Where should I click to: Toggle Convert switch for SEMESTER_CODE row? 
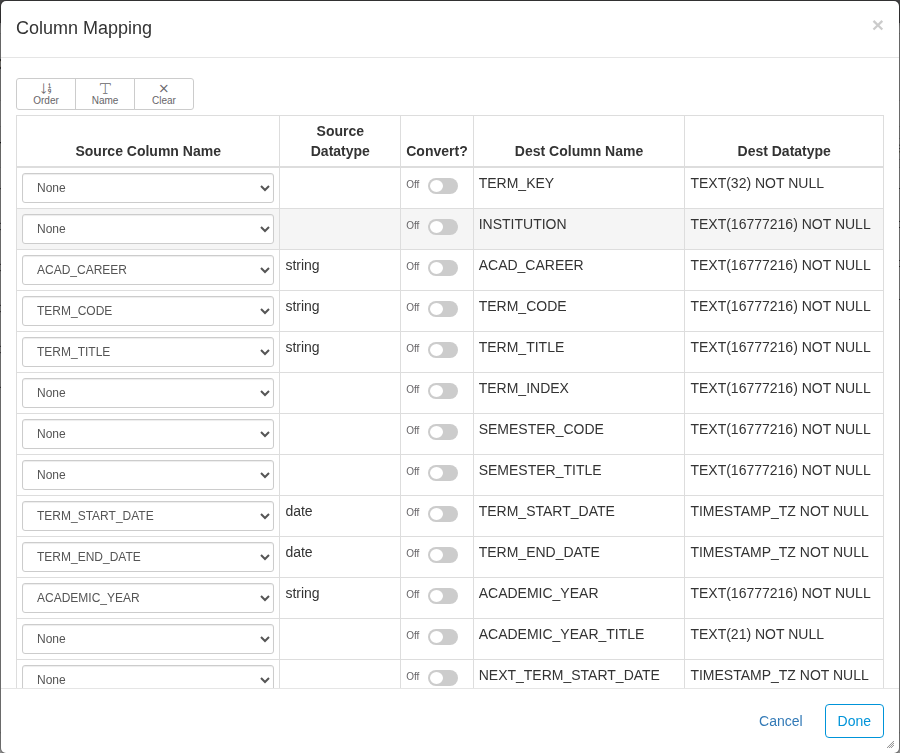[443, 432]
